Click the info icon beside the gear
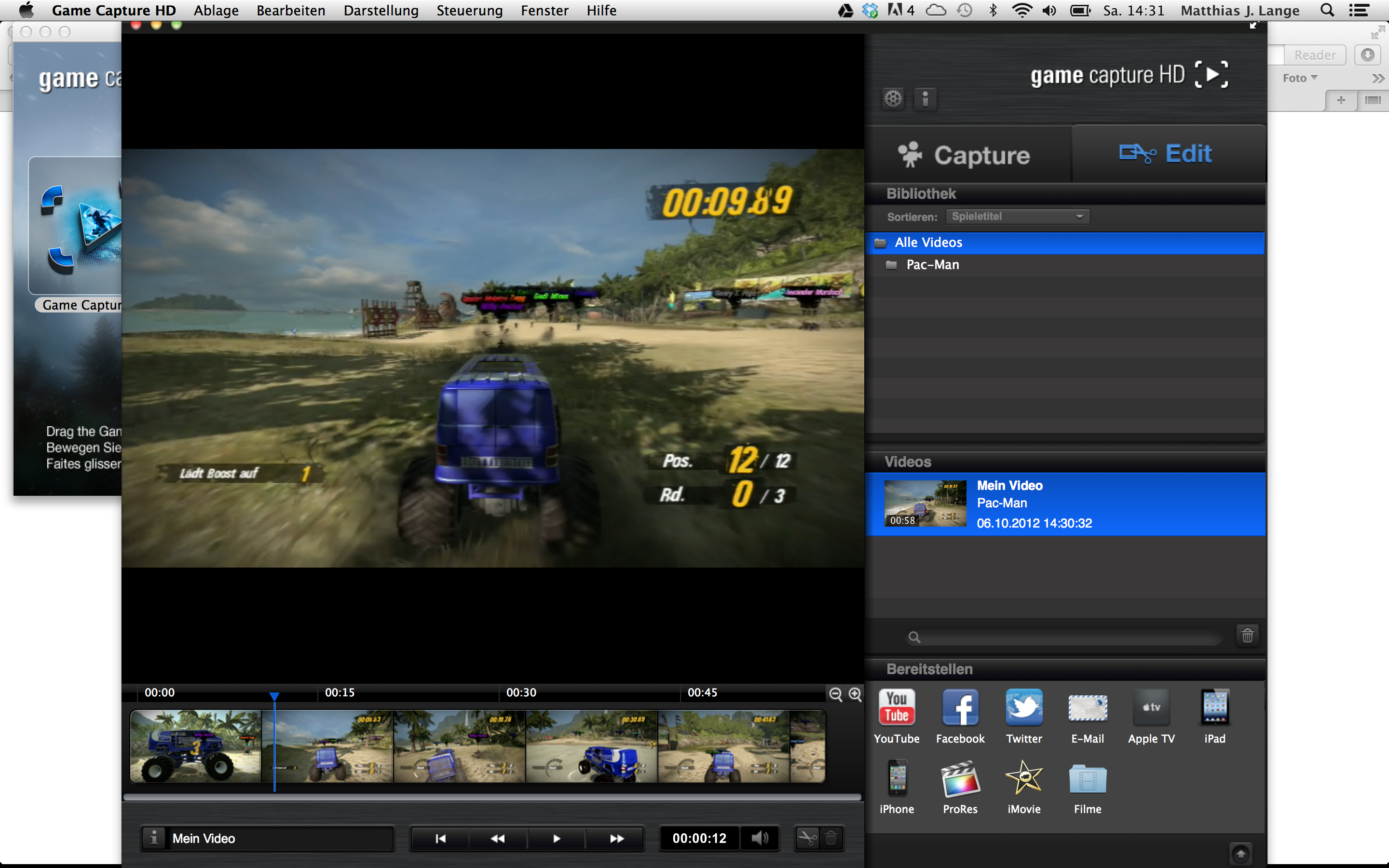The height and width of the screenshot is (868, 1389). (x=925, y=99)
